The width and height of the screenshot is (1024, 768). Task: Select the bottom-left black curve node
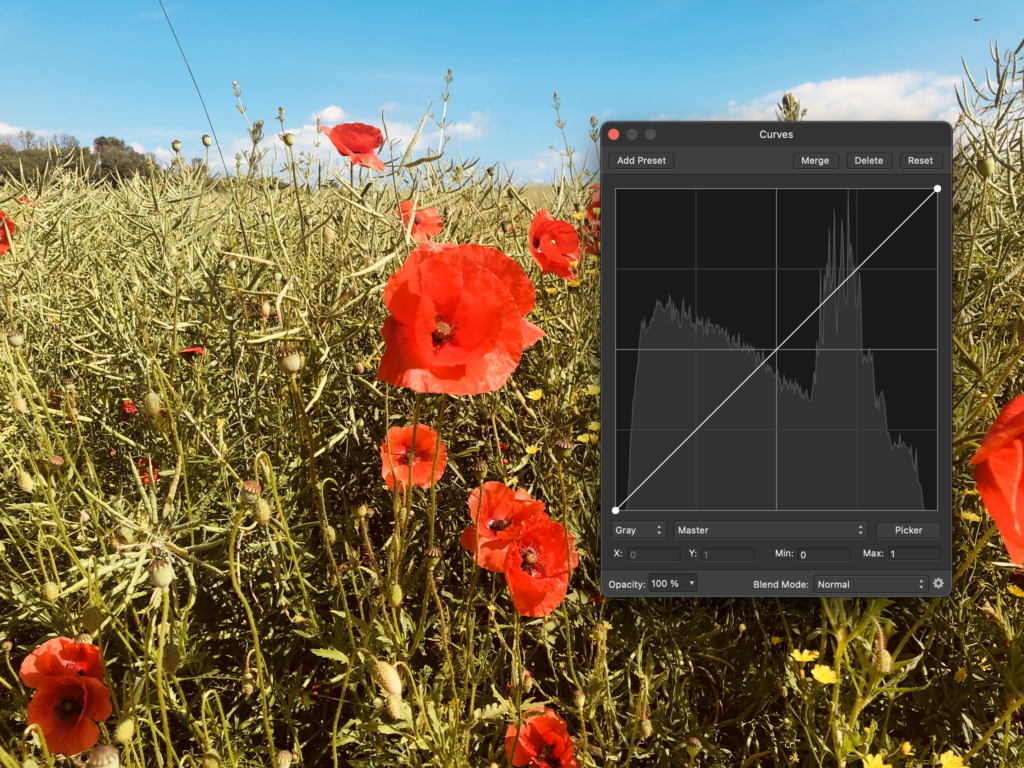(615, 510)
